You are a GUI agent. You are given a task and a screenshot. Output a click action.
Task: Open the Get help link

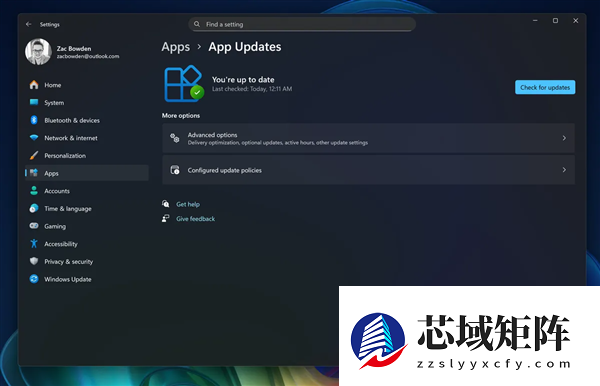pyautogui.click(x=188, y=204)
